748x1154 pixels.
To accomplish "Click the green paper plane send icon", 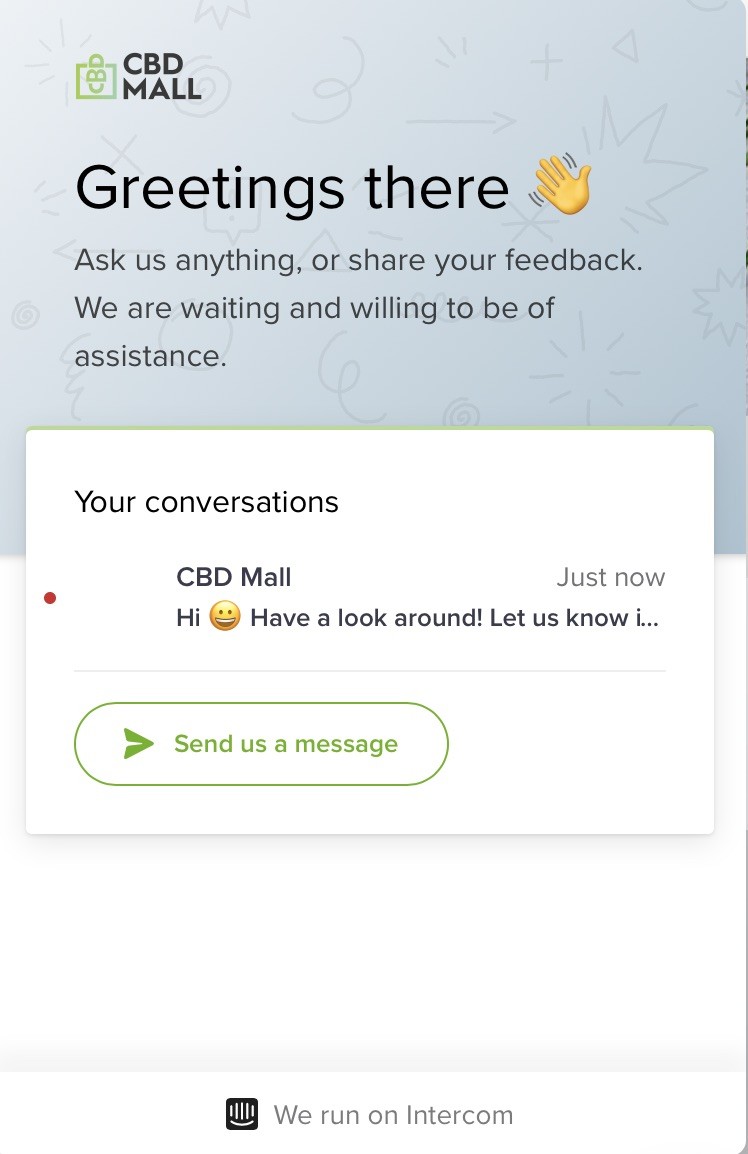I will click(x=138, y=743).
